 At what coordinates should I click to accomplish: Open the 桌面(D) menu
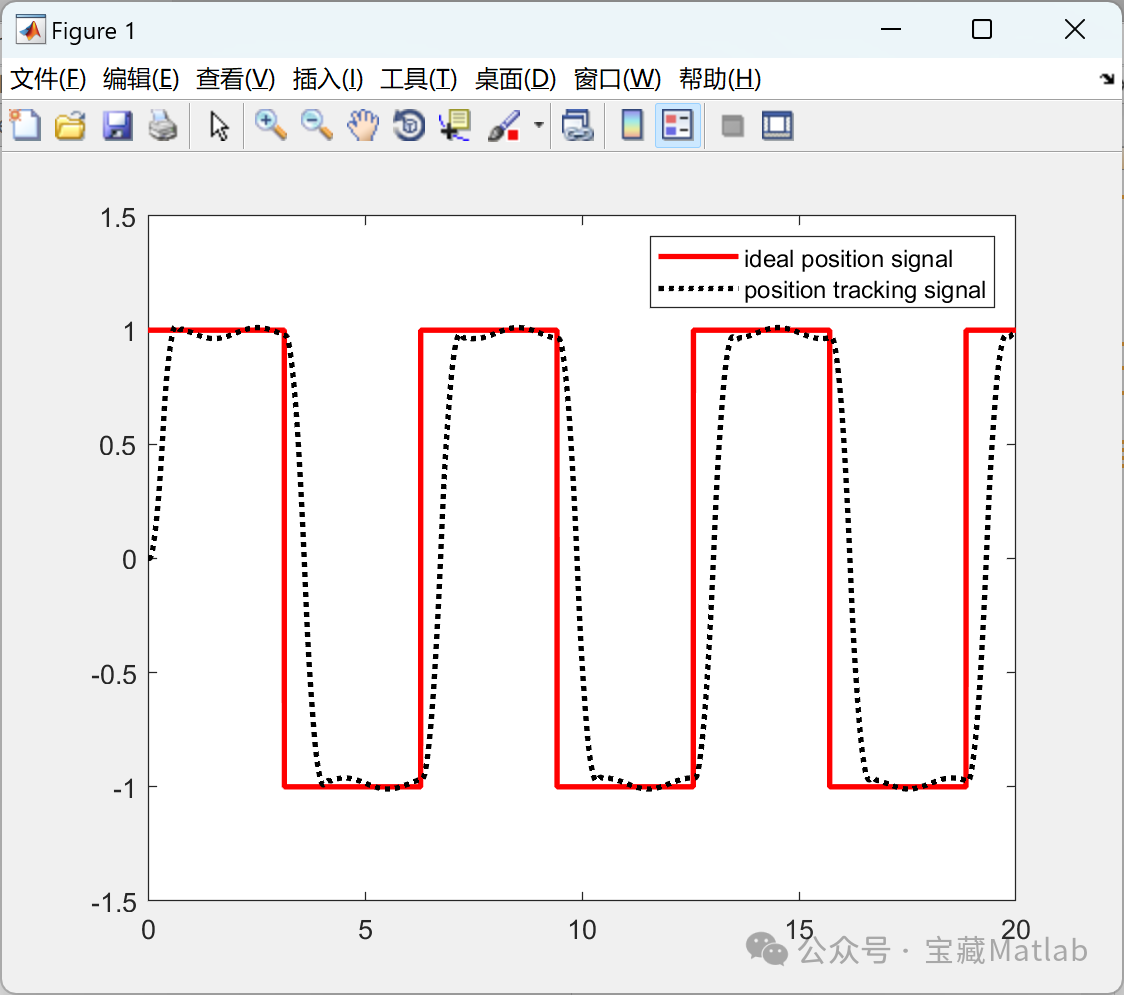tap(515, 79)
